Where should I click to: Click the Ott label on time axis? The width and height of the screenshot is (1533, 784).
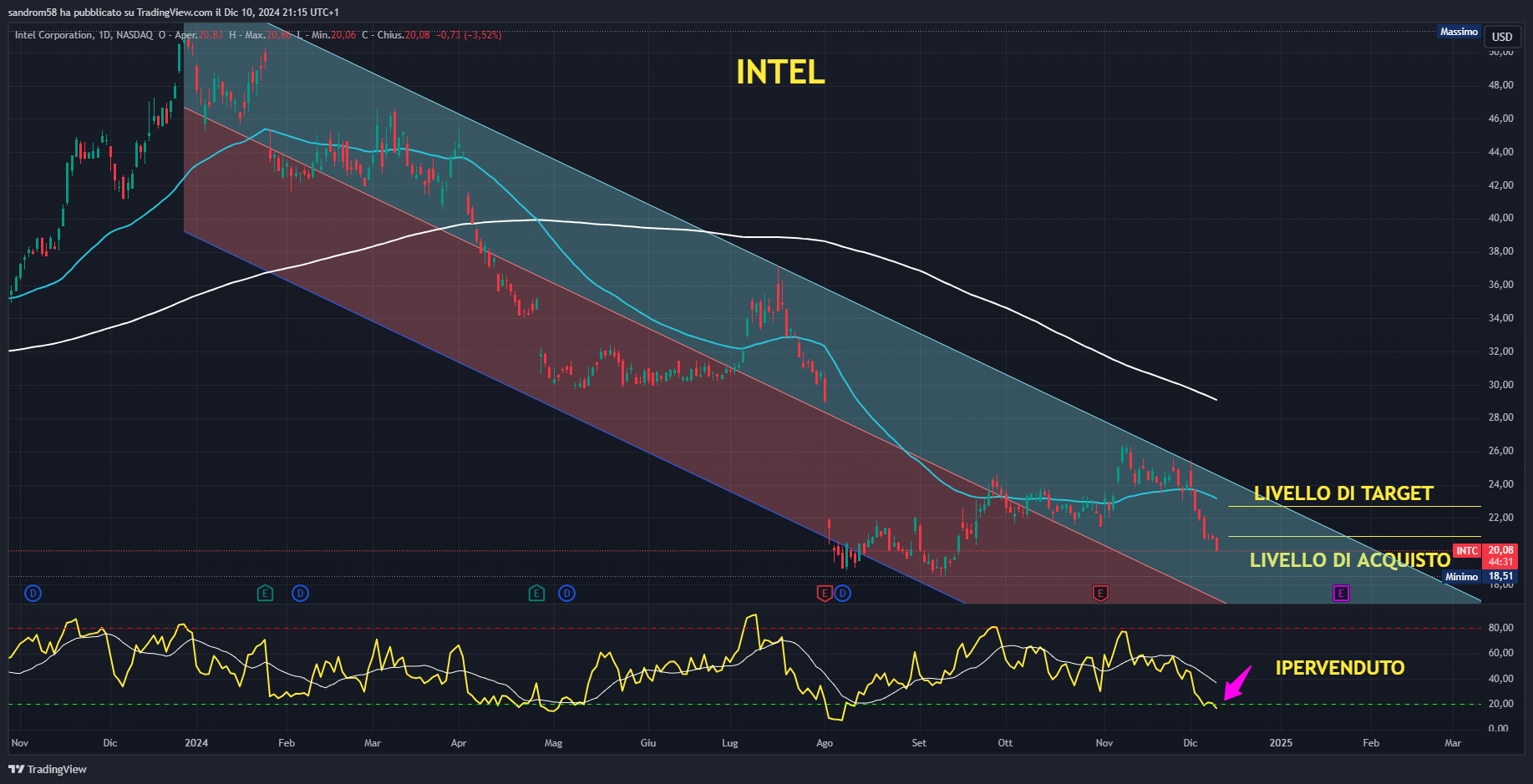point(1005,743)
